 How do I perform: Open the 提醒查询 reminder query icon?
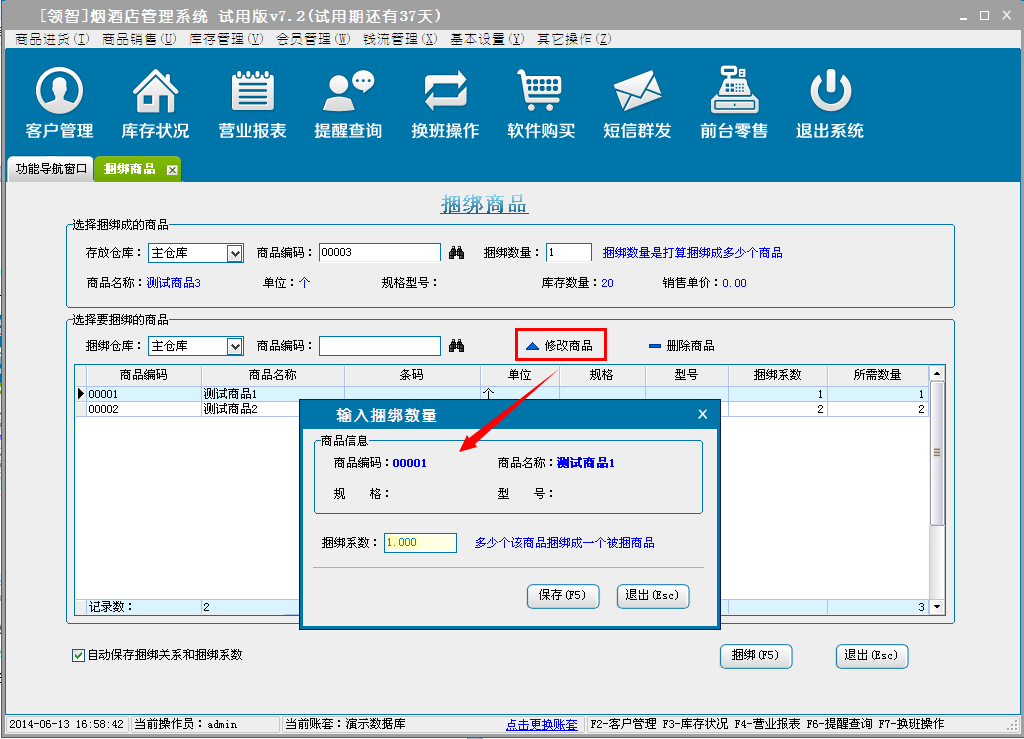pyautogui.click(x=348, y=103)
